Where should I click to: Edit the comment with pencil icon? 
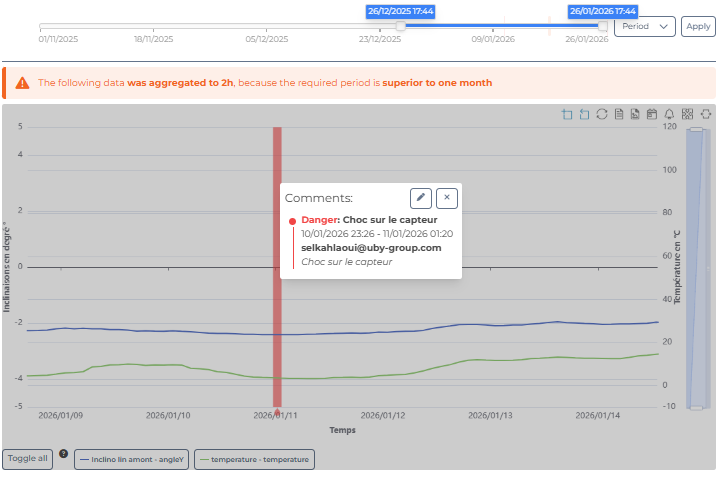[421, 198]
